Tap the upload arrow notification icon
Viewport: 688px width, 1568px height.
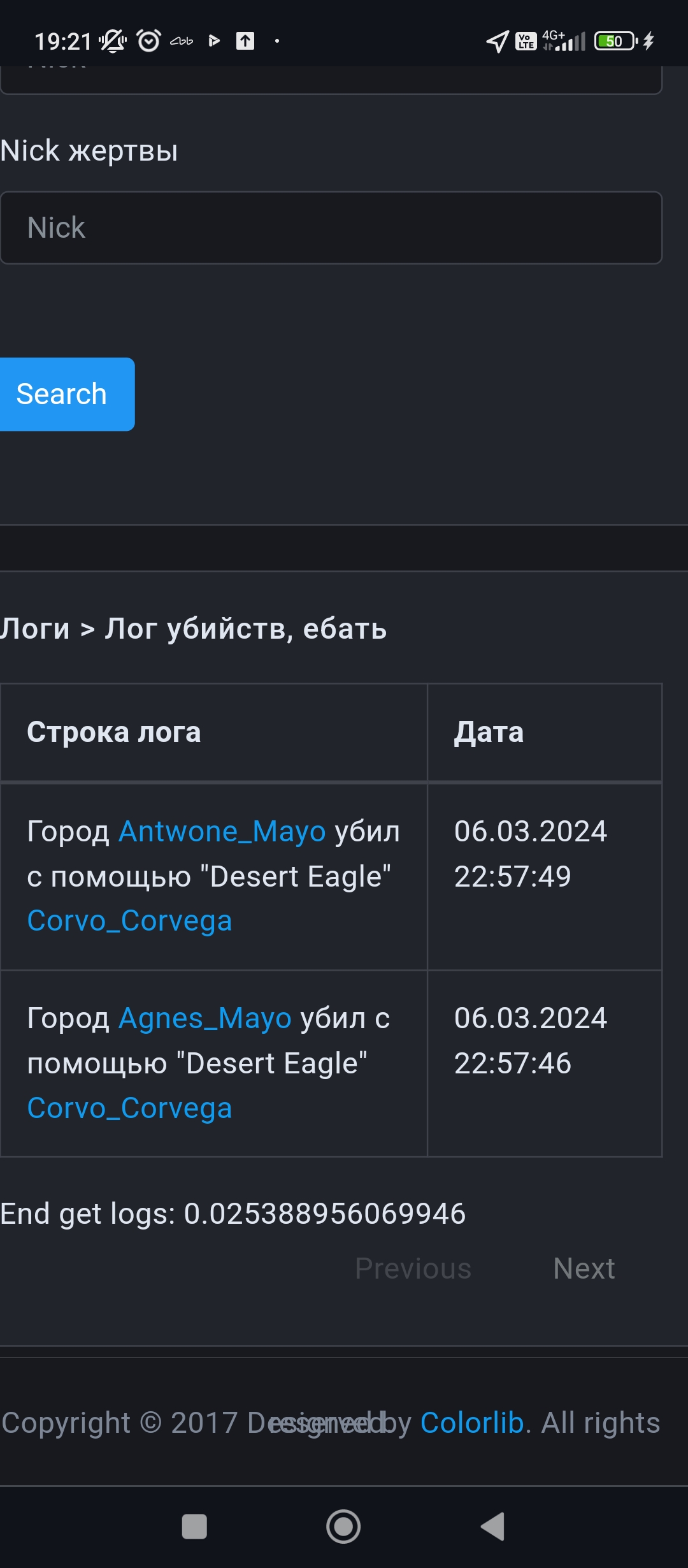(x=245, y=41)
